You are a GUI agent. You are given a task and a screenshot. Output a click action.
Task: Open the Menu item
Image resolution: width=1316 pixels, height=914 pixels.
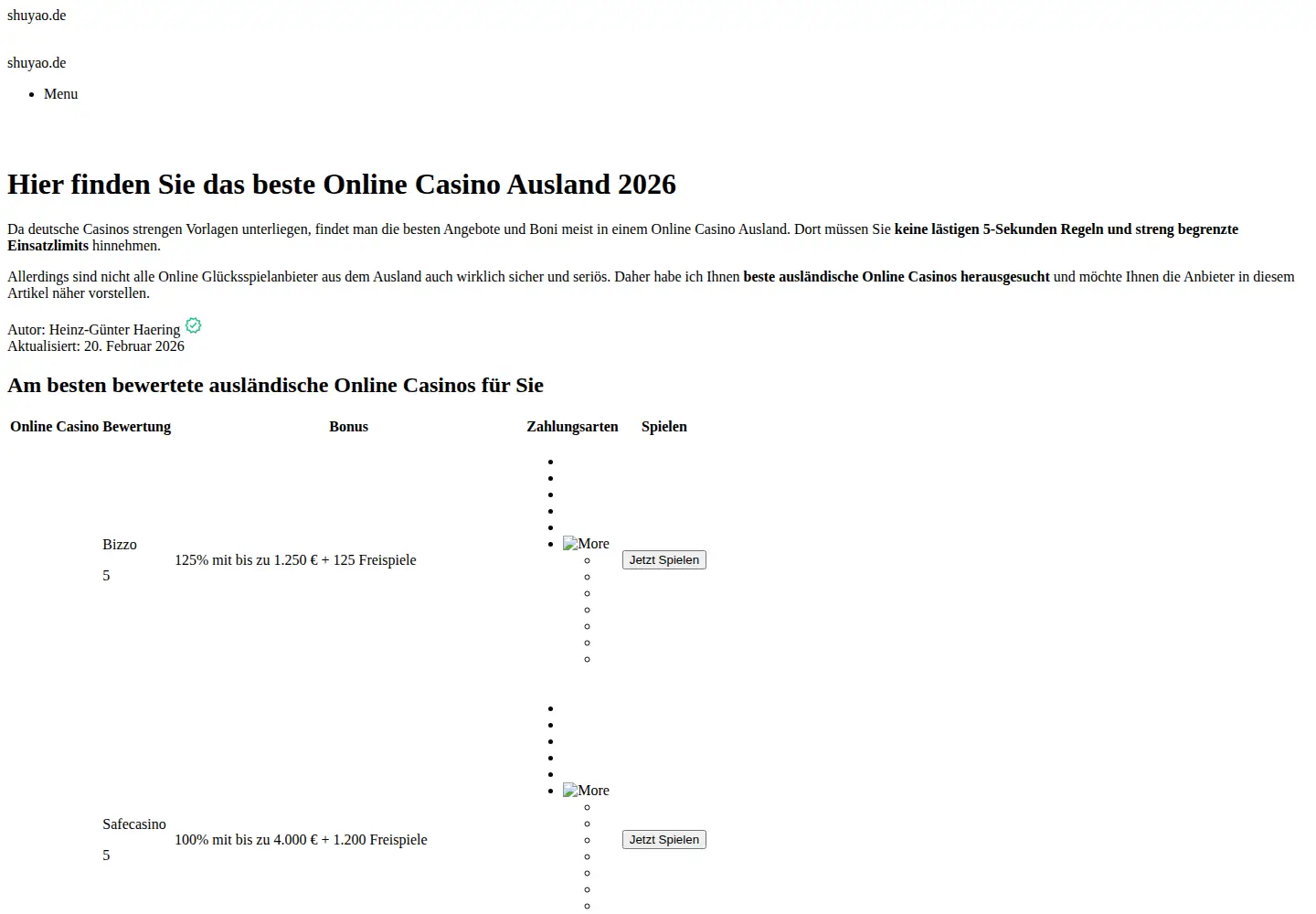click(60, 94)
